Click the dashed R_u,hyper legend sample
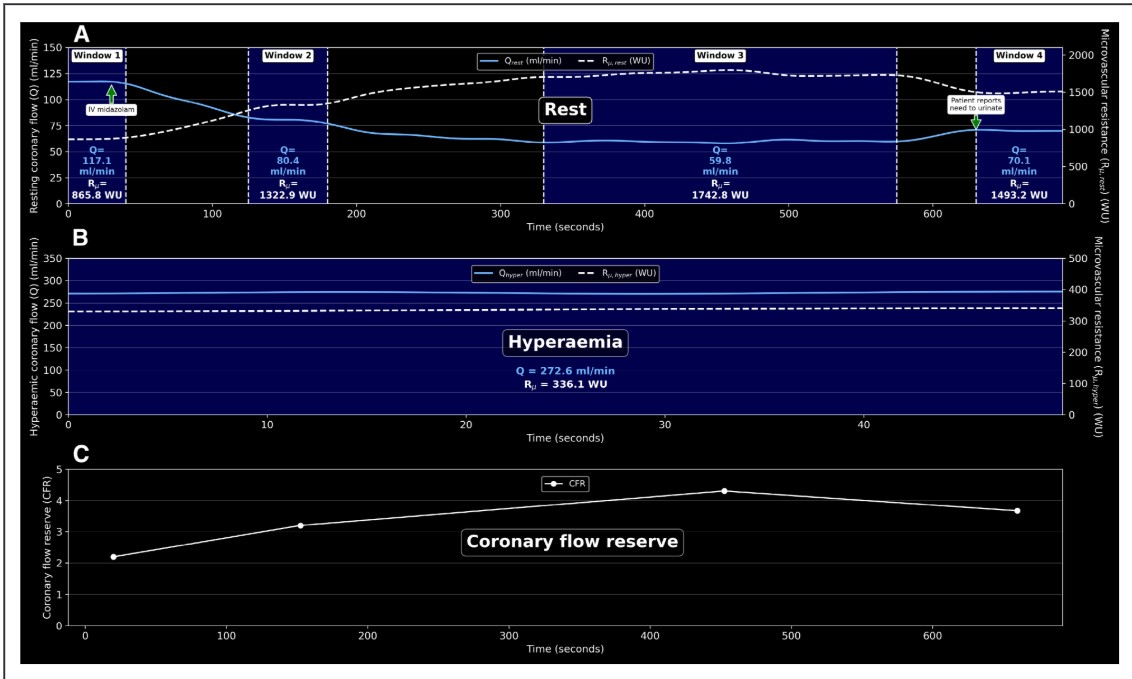 tap(588, 273)
